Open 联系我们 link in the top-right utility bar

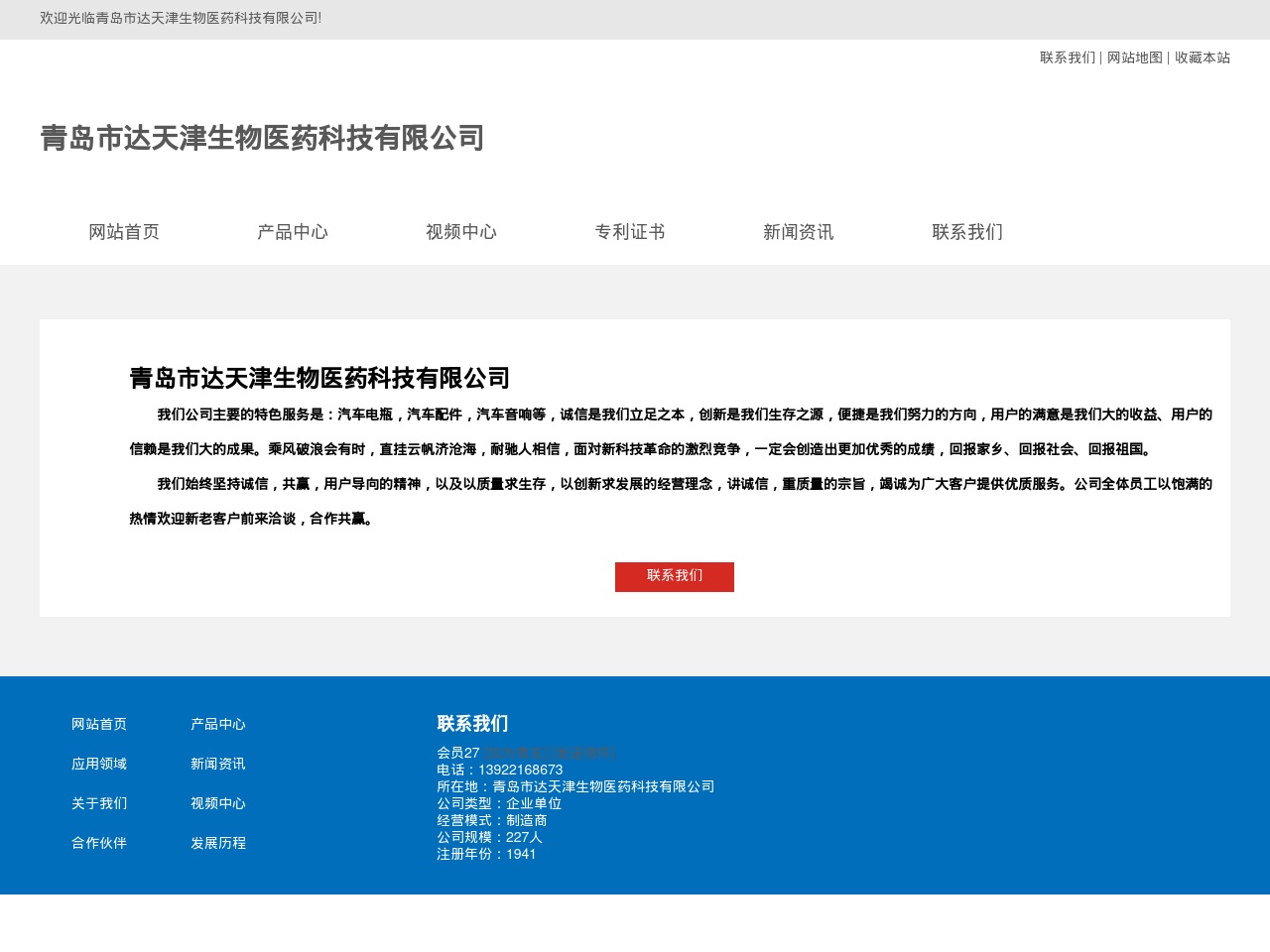pos(1068,58)
